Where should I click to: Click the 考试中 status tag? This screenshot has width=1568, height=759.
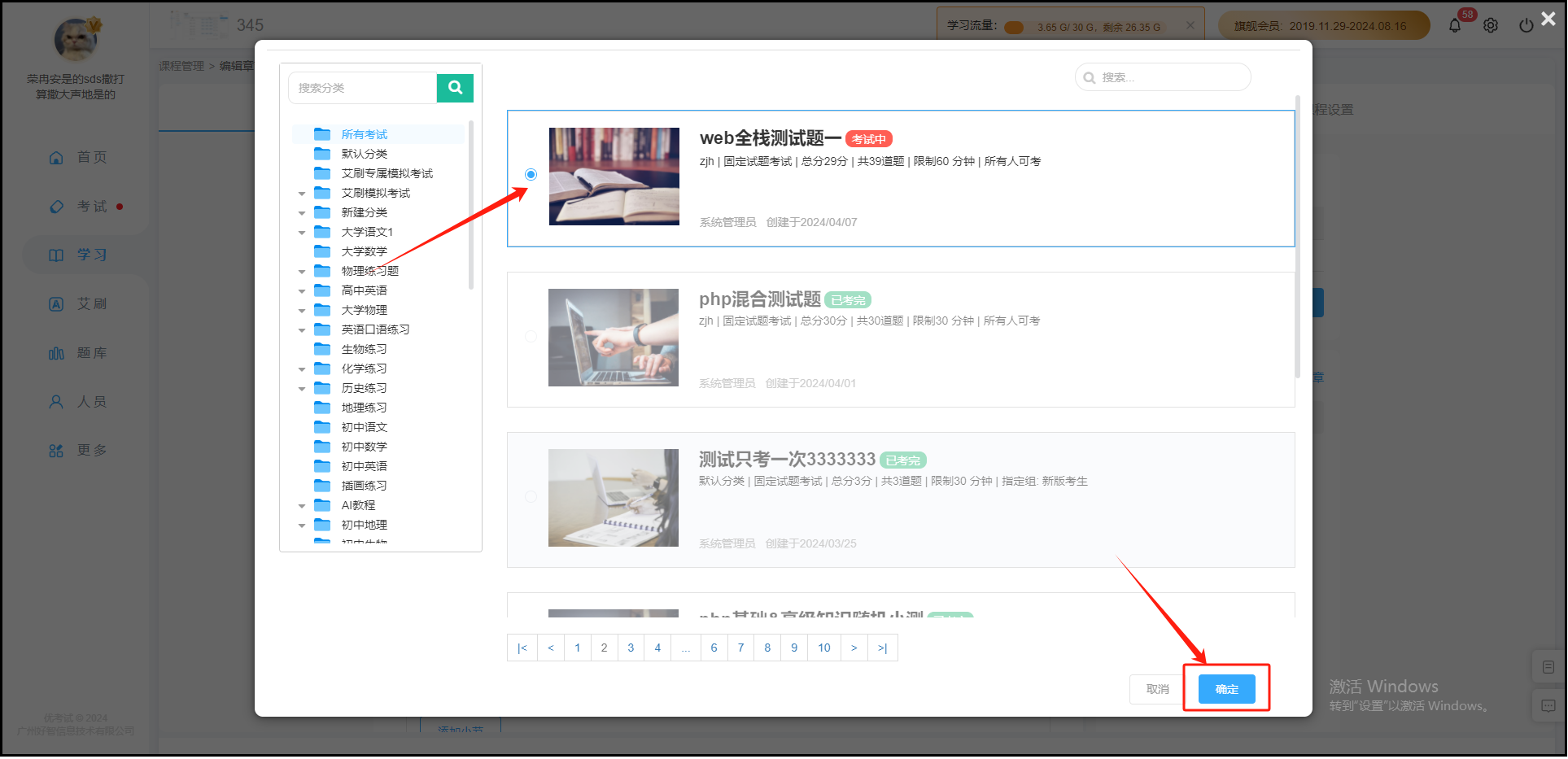(869, 139)
